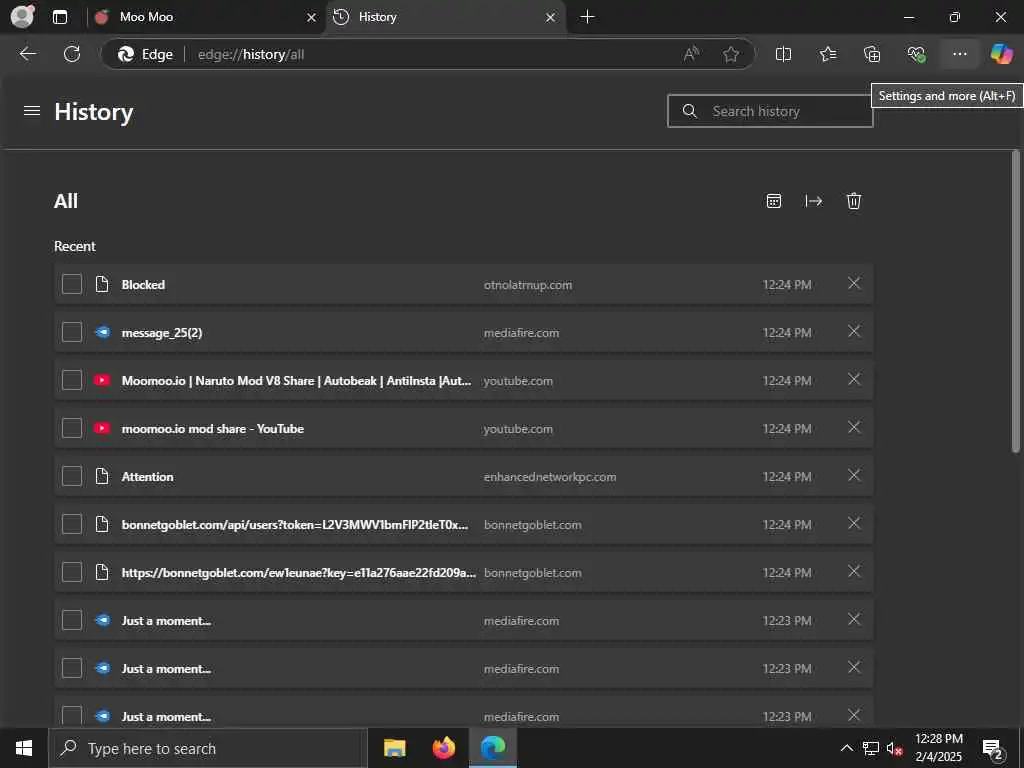Go back with the arrow button
The width and height of the screenshot is (1024, 768).
pyautogui.click(x=27, y=54)
